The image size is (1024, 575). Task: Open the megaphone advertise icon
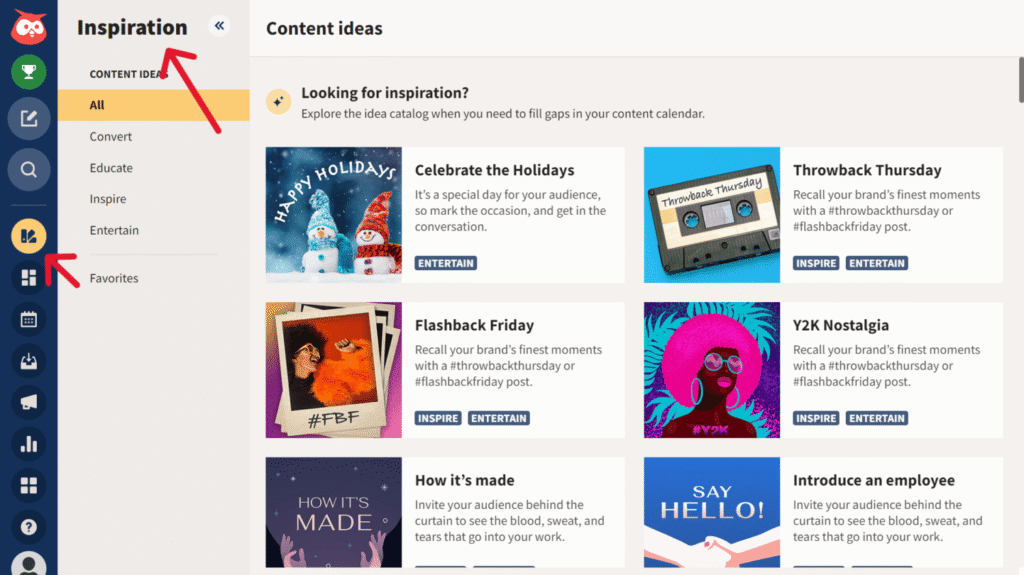coord(28,402)
